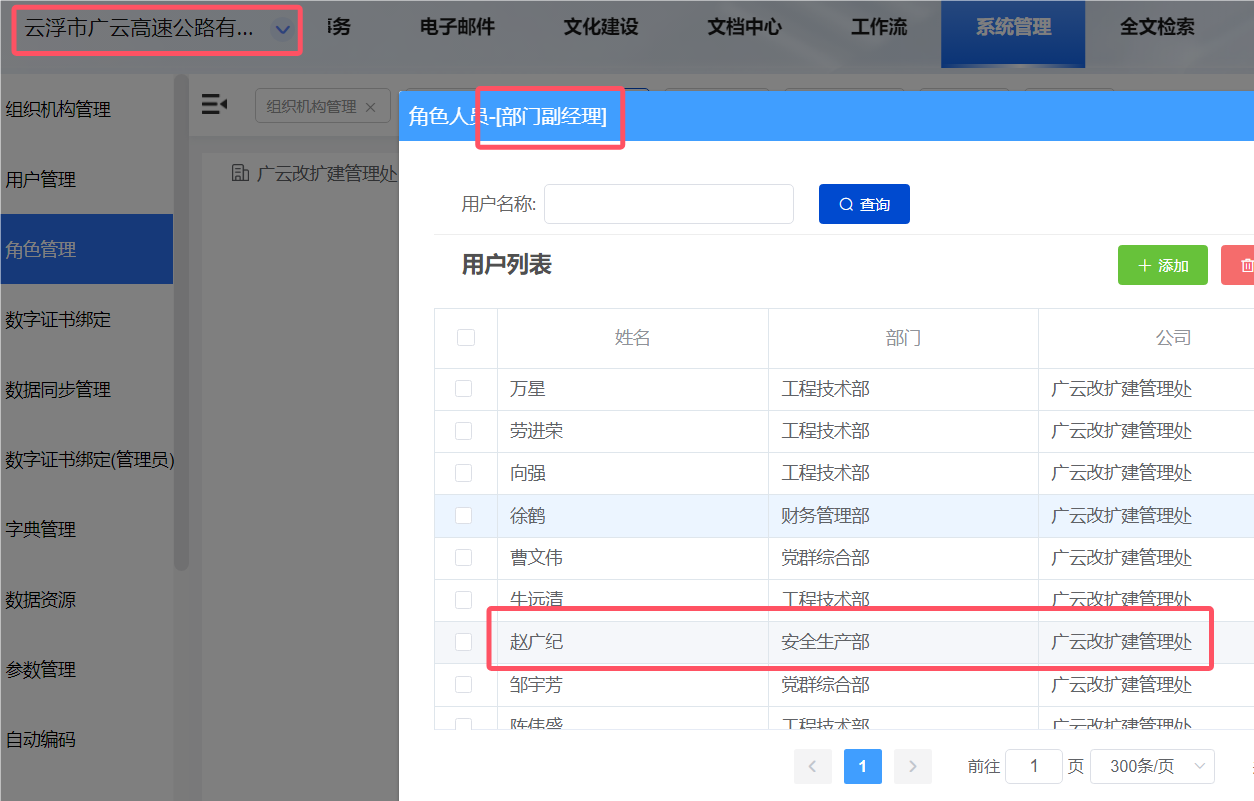Open the 电子邮件 top tab

point(457,28)
